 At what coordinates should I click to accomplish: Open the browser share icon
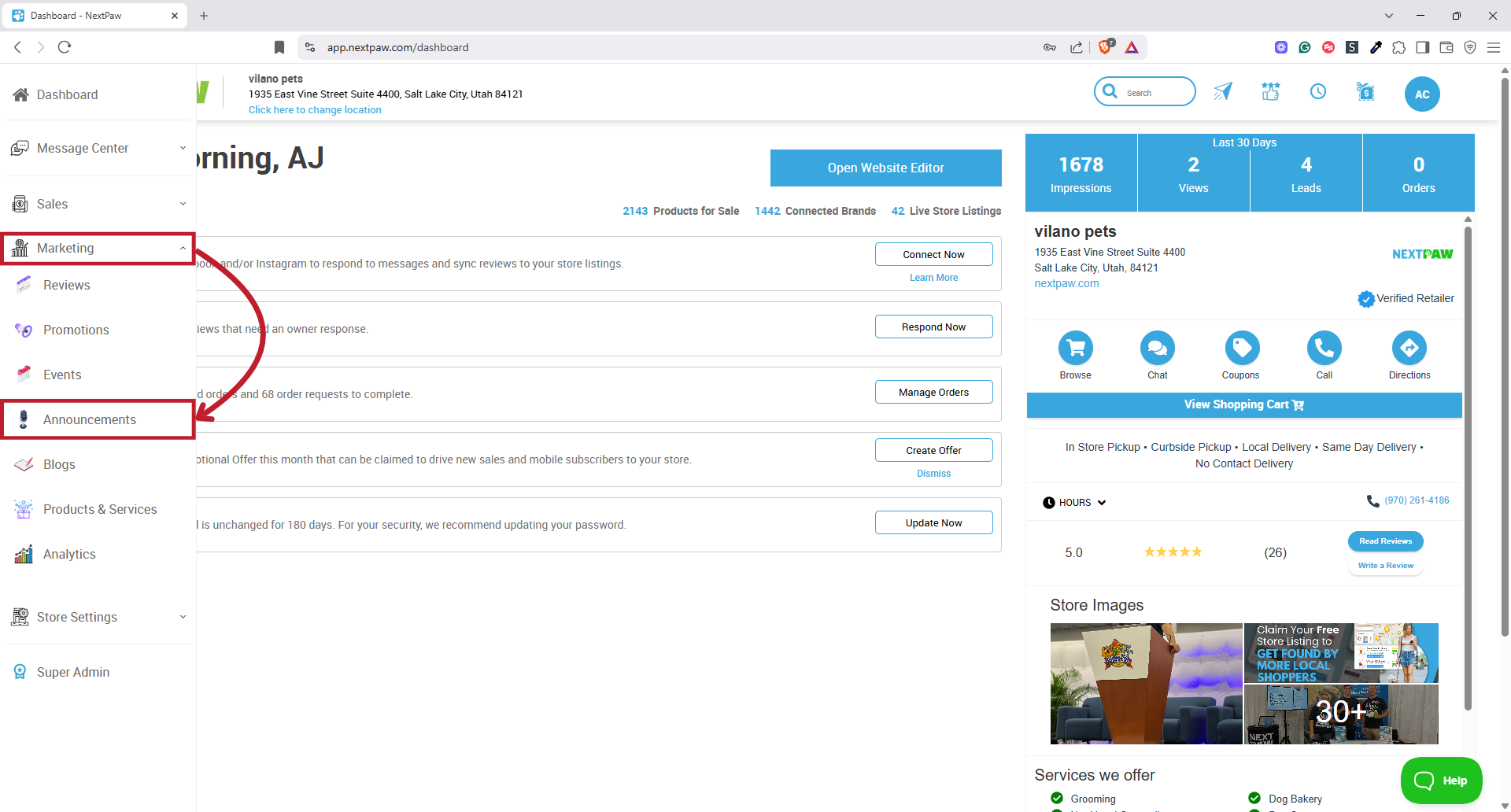[1077, 47]
